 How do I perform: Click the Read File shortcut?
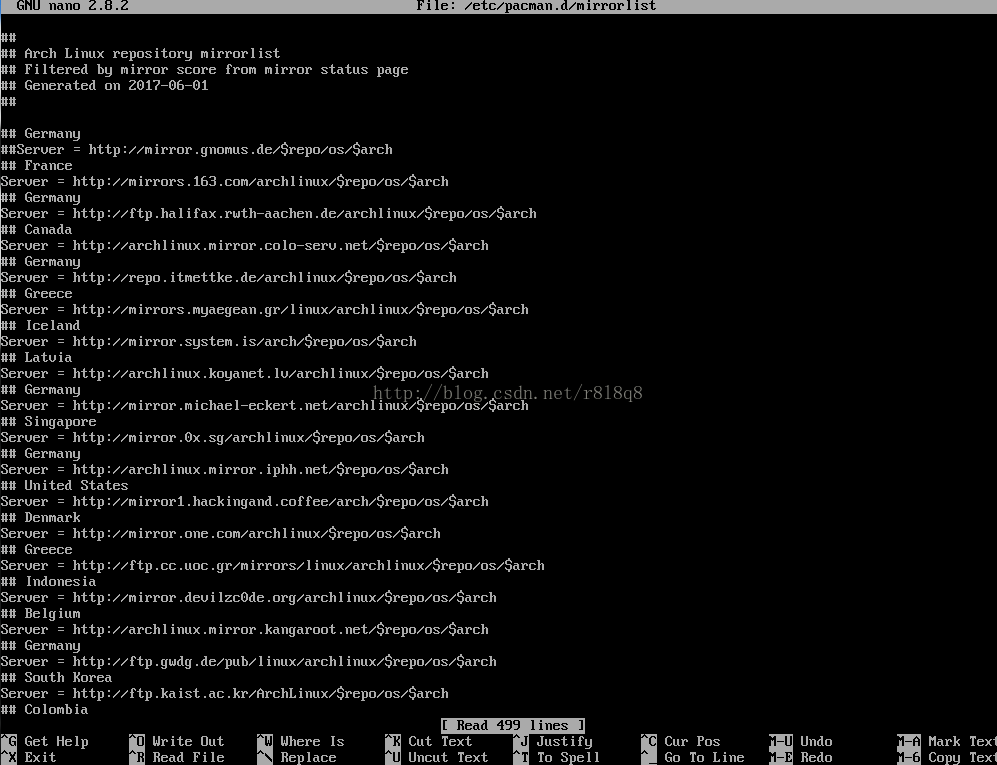177,757
